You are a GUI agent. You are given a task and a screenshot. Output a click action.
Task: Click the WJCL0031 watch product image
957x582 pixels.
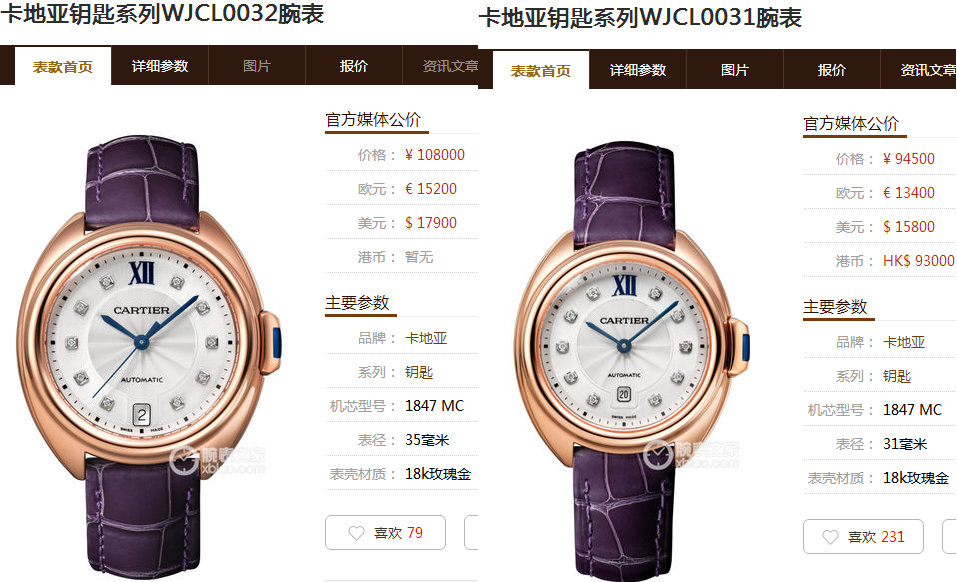click(632, 360)
